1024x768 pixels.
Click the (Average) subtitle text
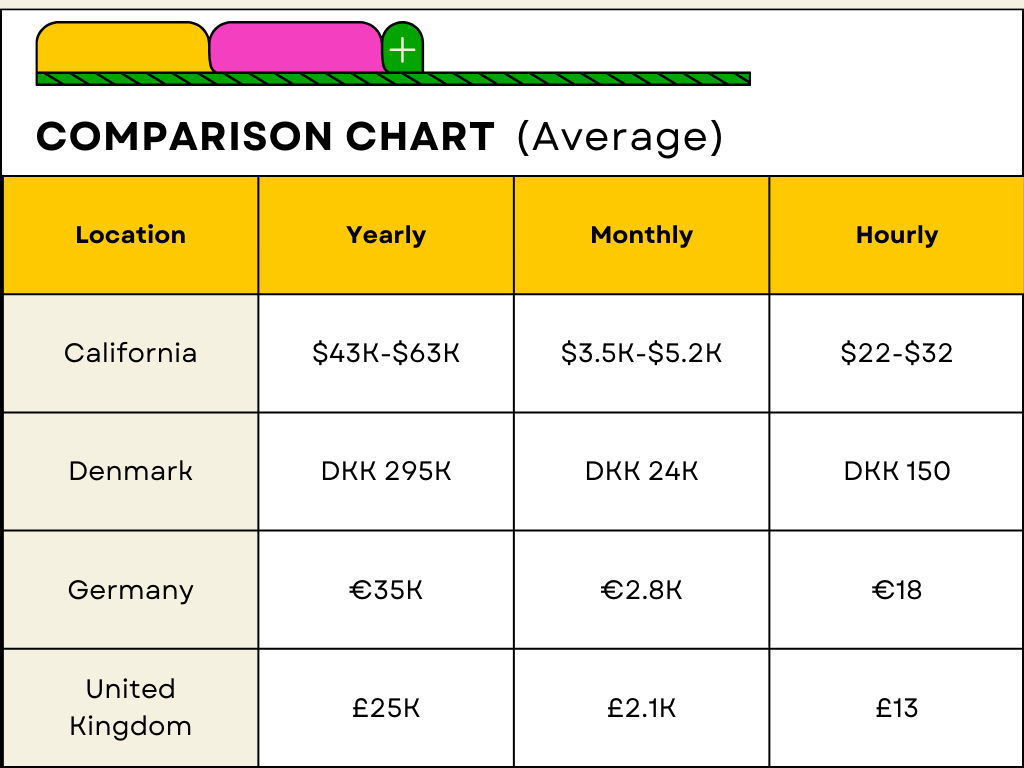click(620, 137)
